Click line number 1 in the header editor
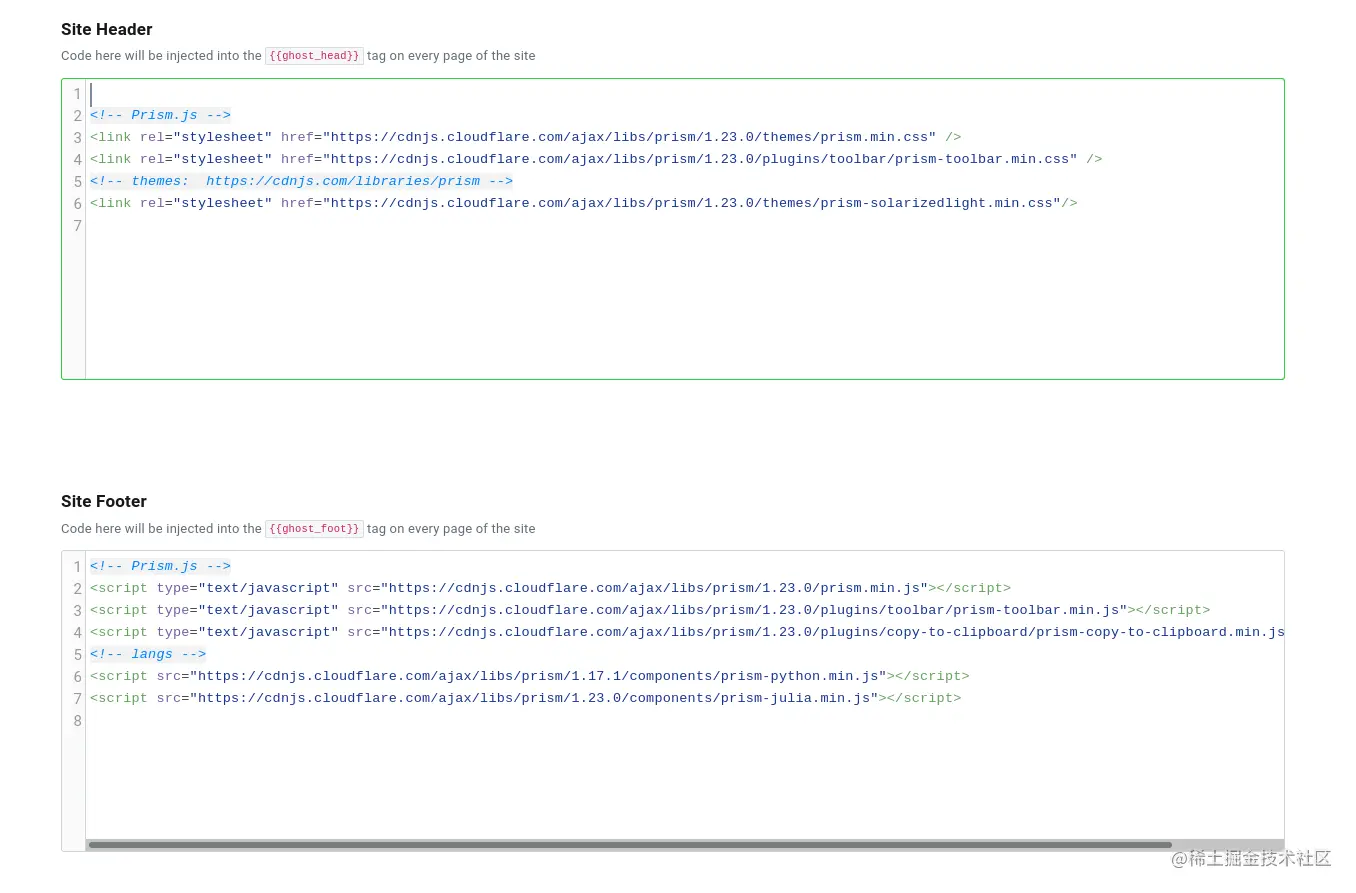 (x=77, y=94)
